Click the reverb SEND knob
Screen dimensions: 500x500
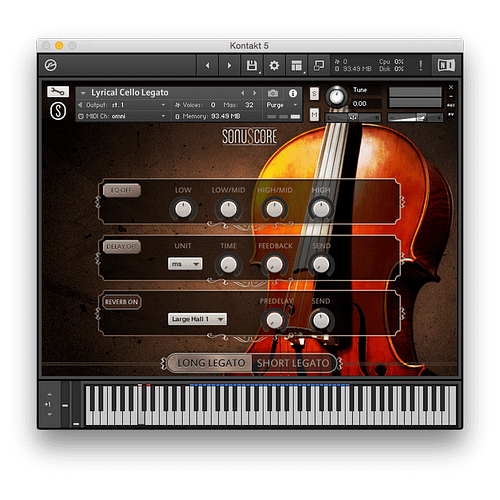click(x=321, y=320)
